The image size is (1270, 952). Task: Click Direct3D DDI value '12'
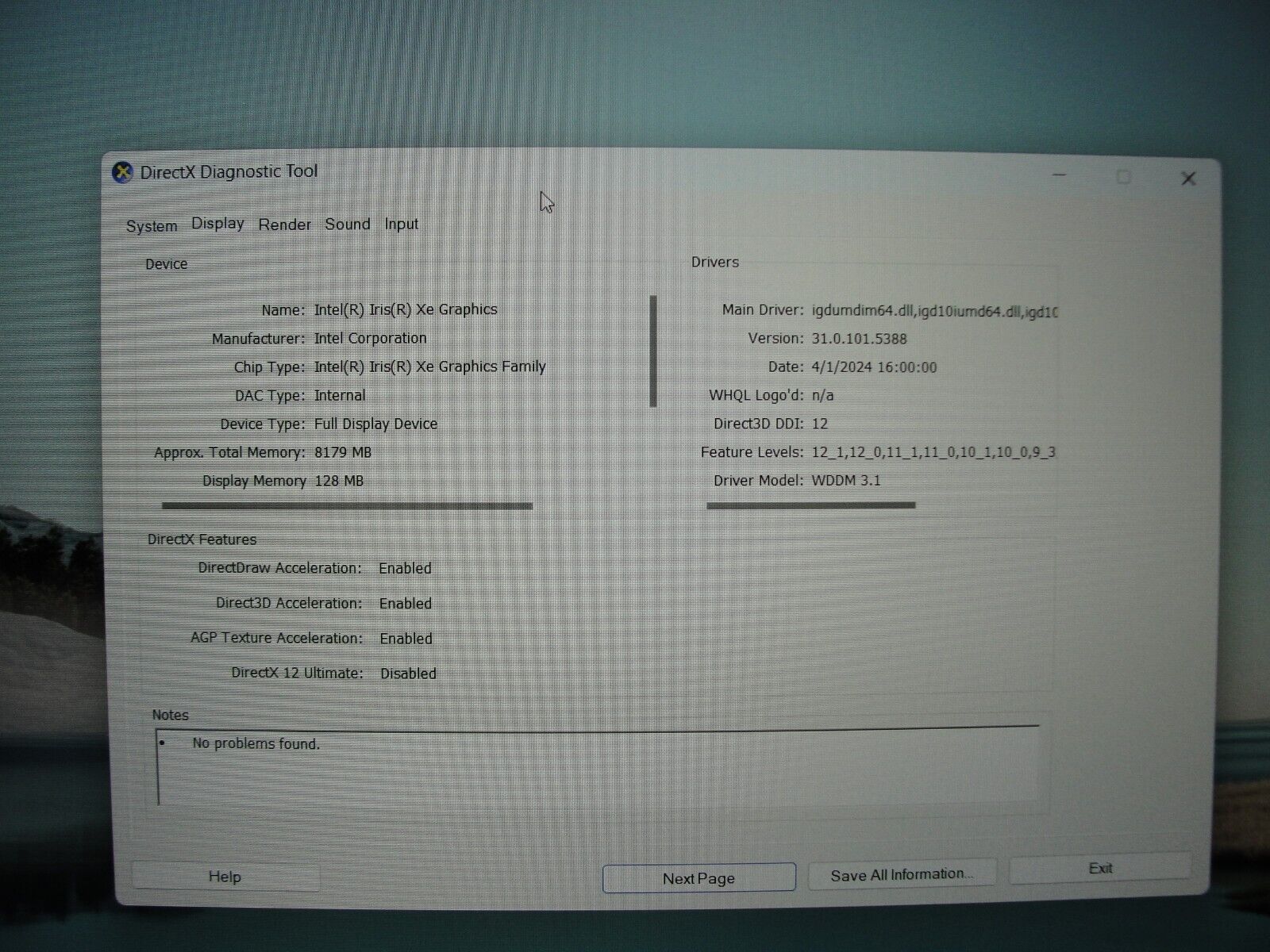pos(819,424)
